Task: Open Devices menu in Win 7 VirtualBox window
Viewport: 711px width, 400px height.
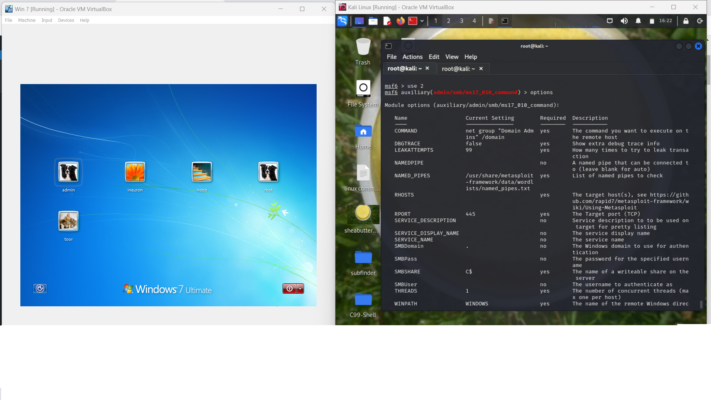Action: (66, 20)
